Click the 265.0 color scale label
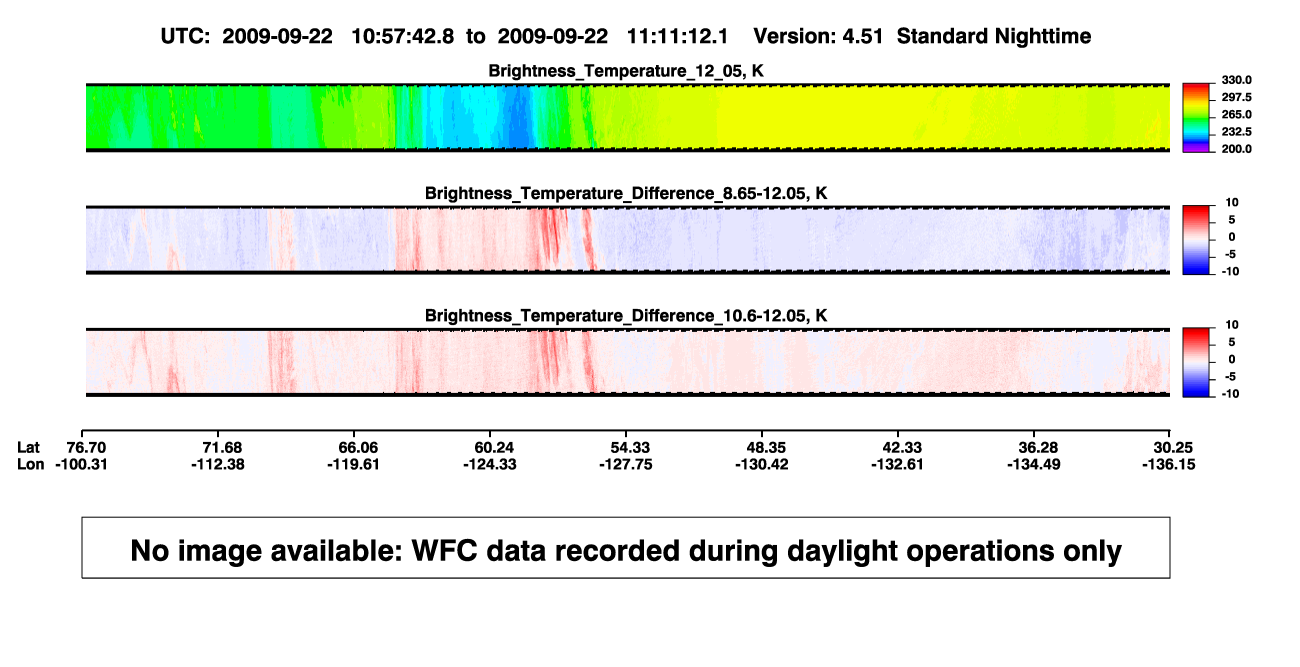1300x667 pixels. [x=1237, y=114]
